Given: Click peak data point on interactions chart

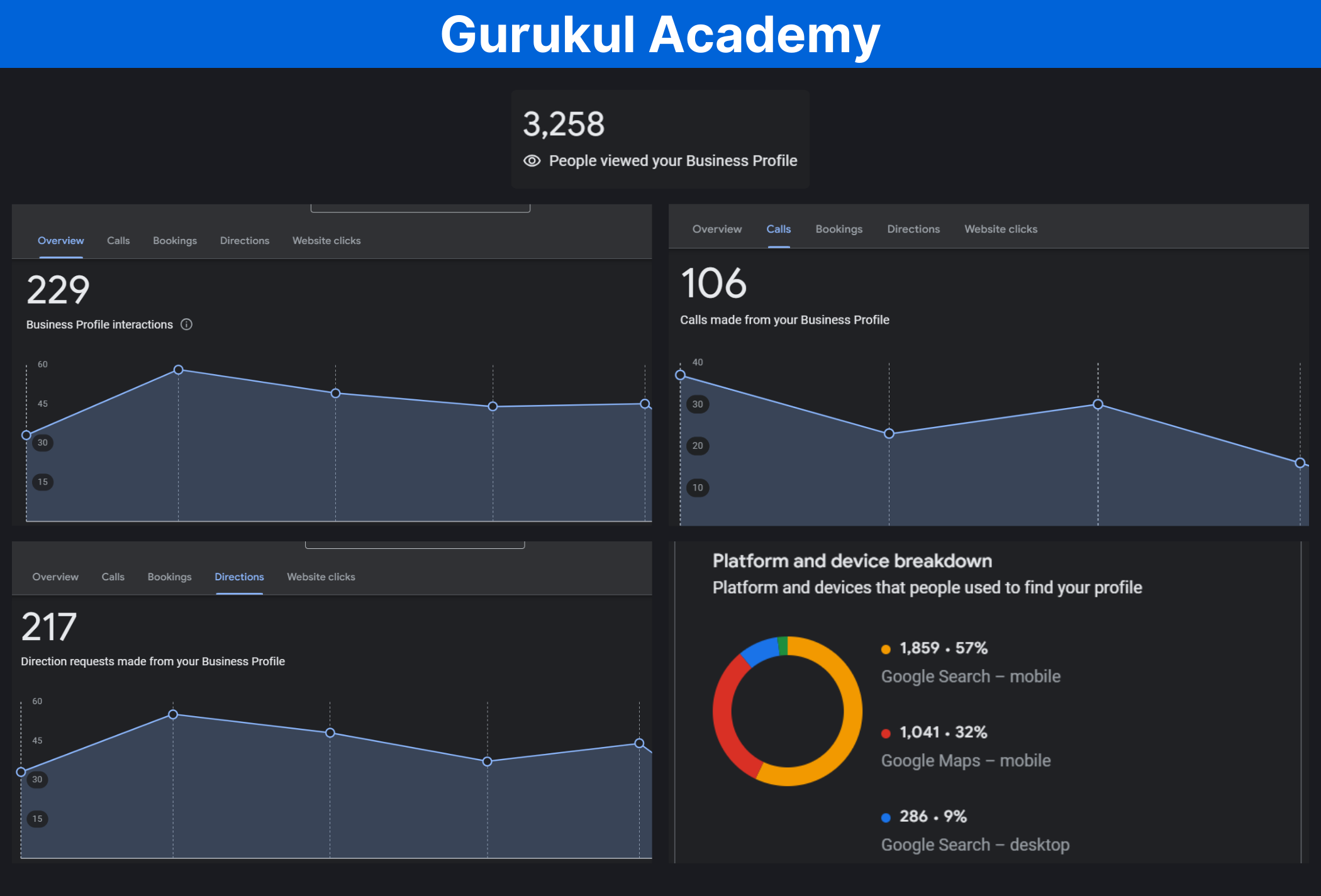Looking at the screenshot, I should point(179,370).
